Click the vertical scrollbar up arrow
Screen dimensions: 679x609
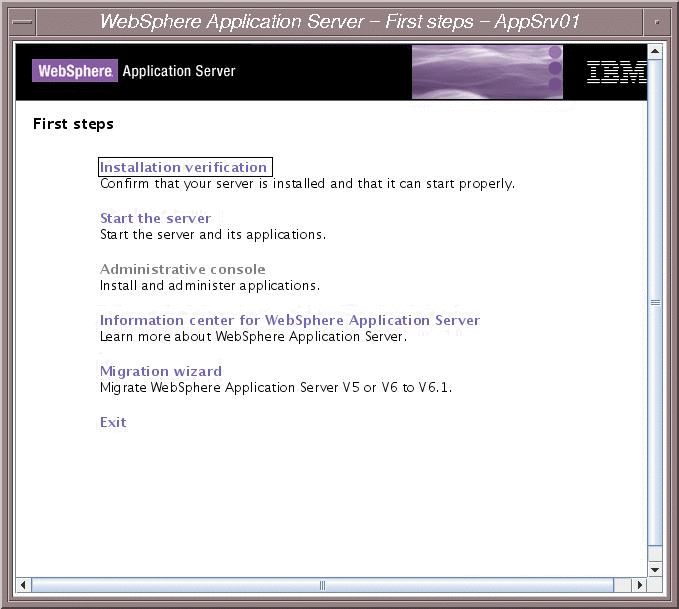[x=655, y=50]
